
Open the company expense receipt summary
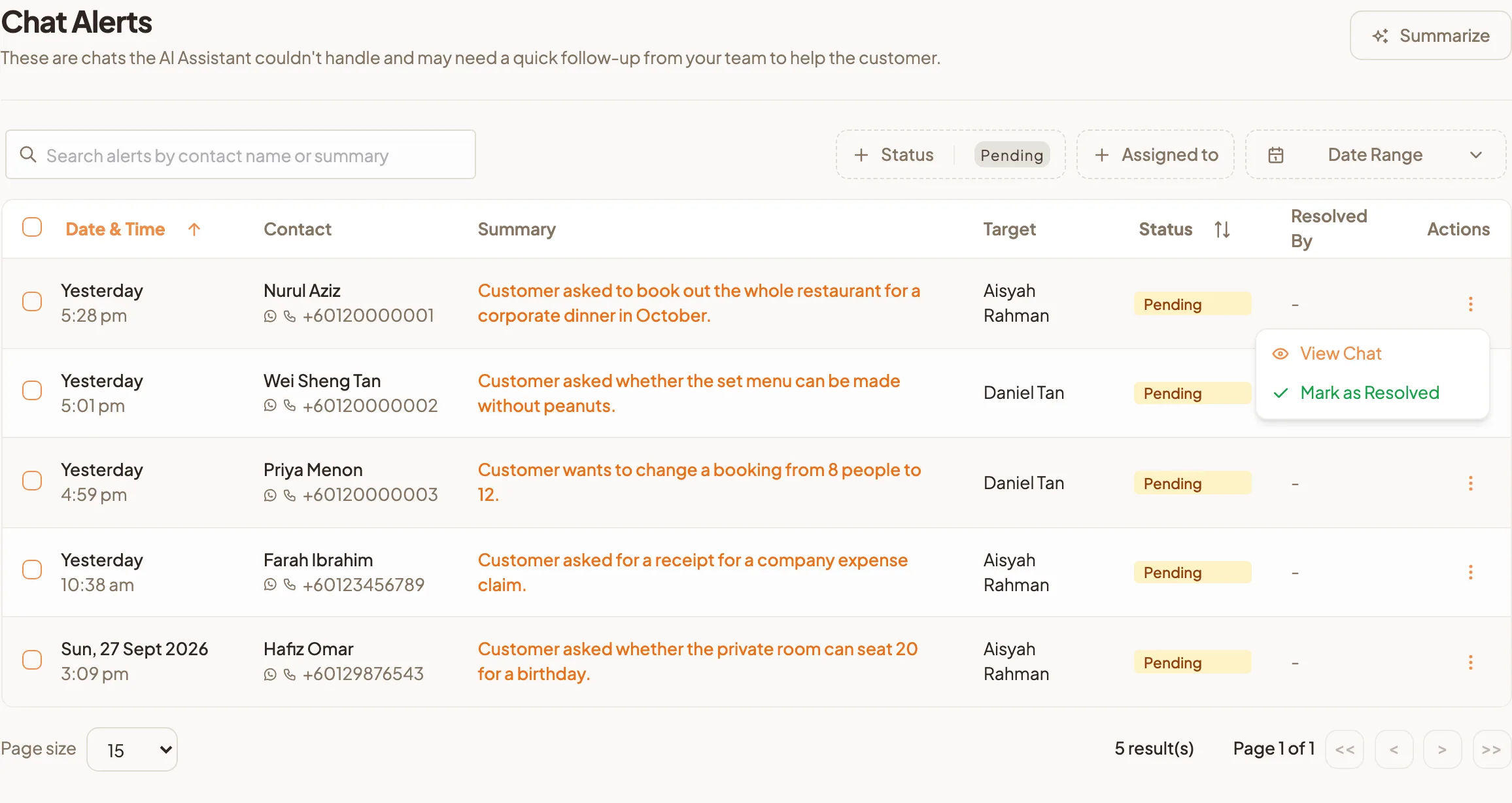point(693,572)
